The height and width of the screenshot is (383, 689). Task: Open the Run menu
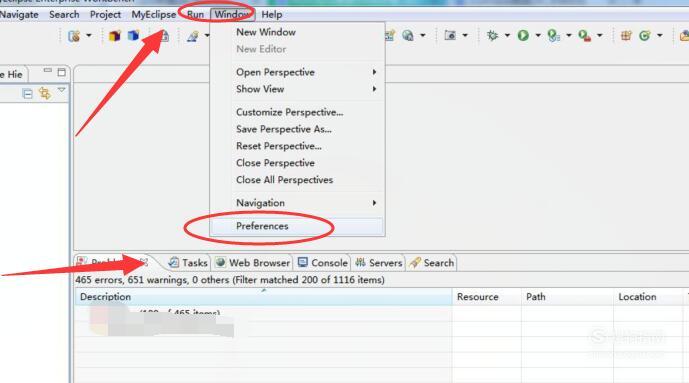(195, 14)
